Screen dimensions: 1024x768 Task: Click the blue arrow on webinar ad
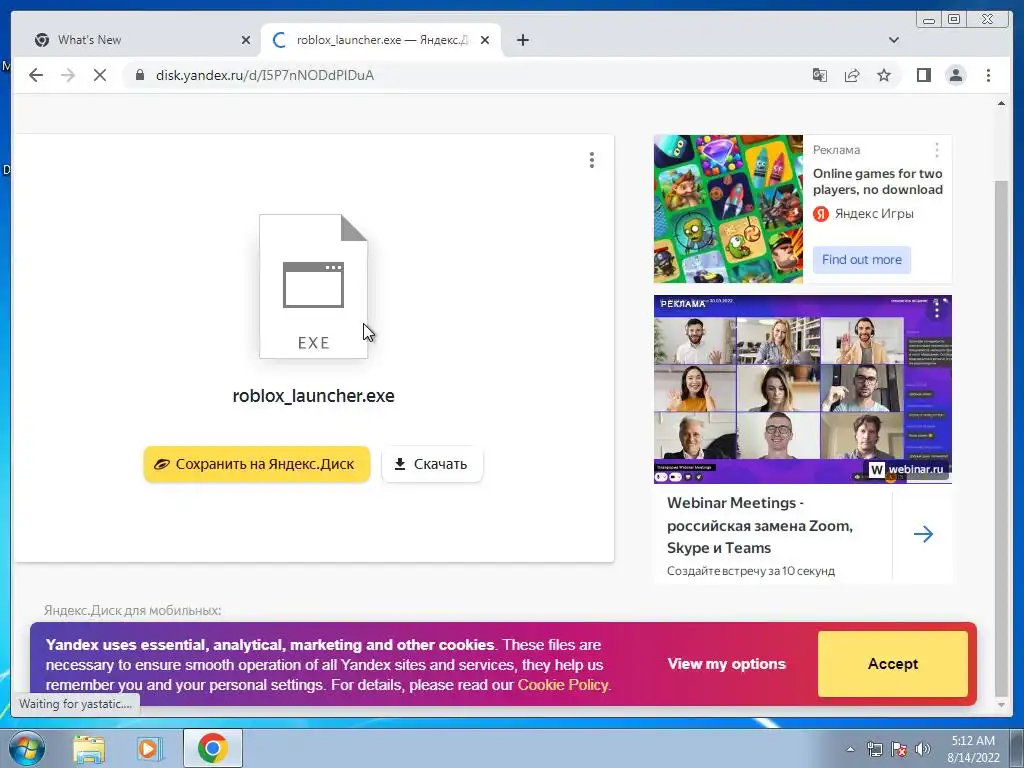coord(923,534)
